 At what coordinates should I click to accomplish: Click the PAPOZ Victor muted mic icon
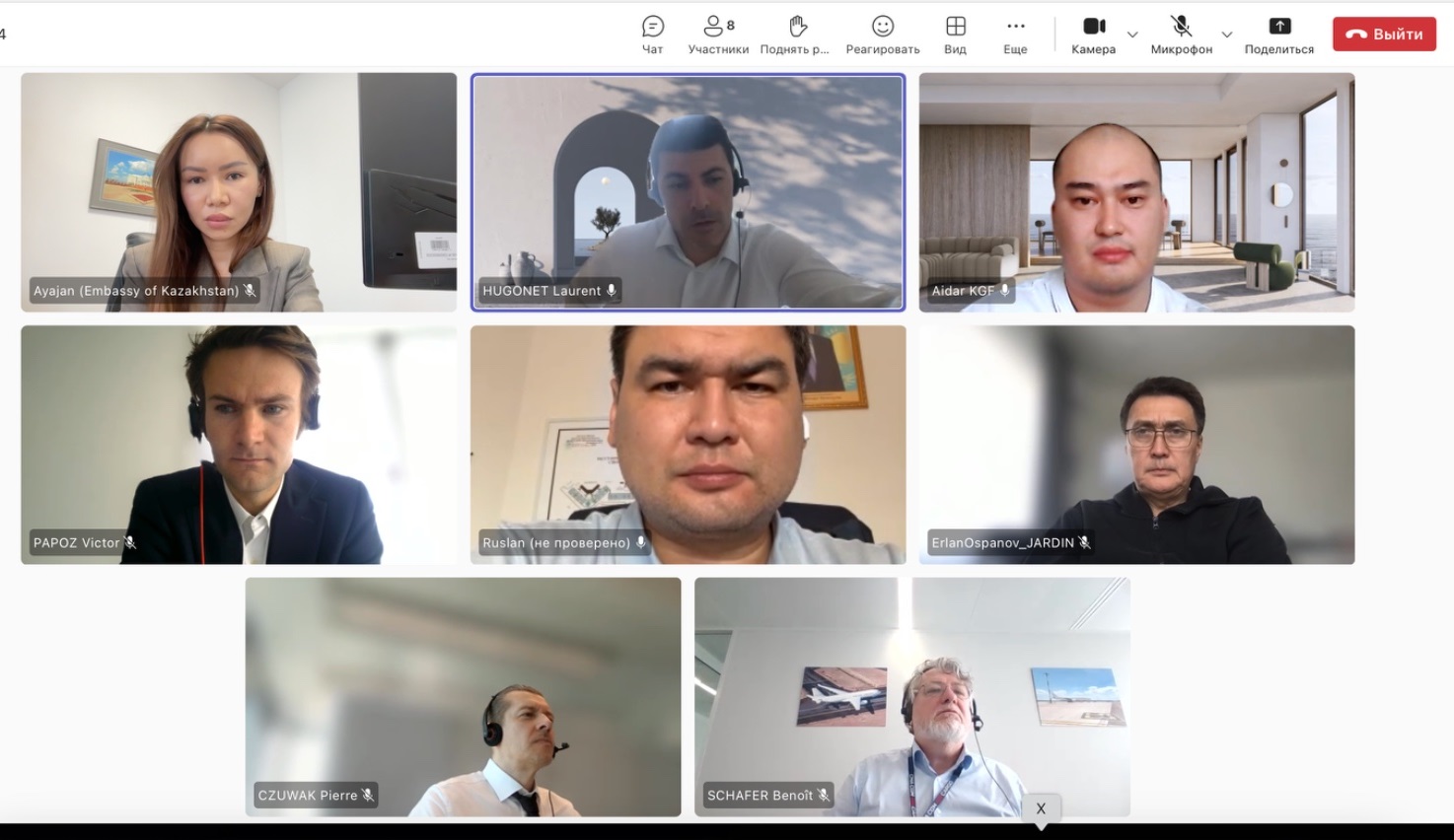[x=130, y=543]
